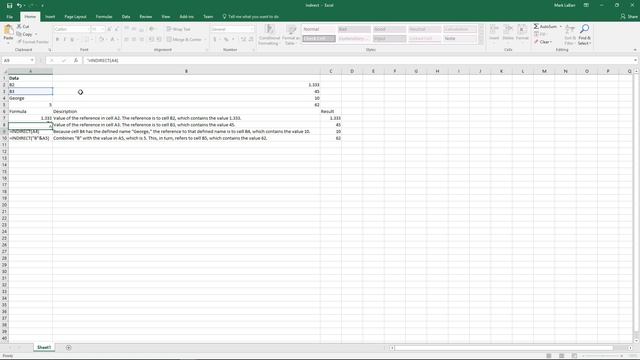Open the File tab

coord(9,17)
